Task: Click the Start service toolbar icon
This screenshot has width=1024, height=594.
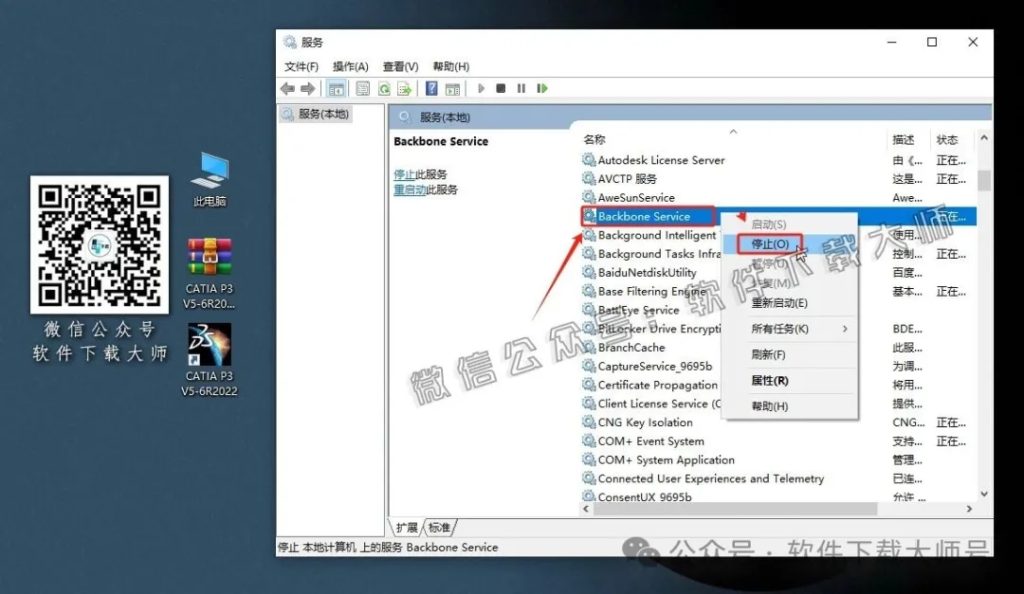Action: pyautogui.click(x=481, y=88)
